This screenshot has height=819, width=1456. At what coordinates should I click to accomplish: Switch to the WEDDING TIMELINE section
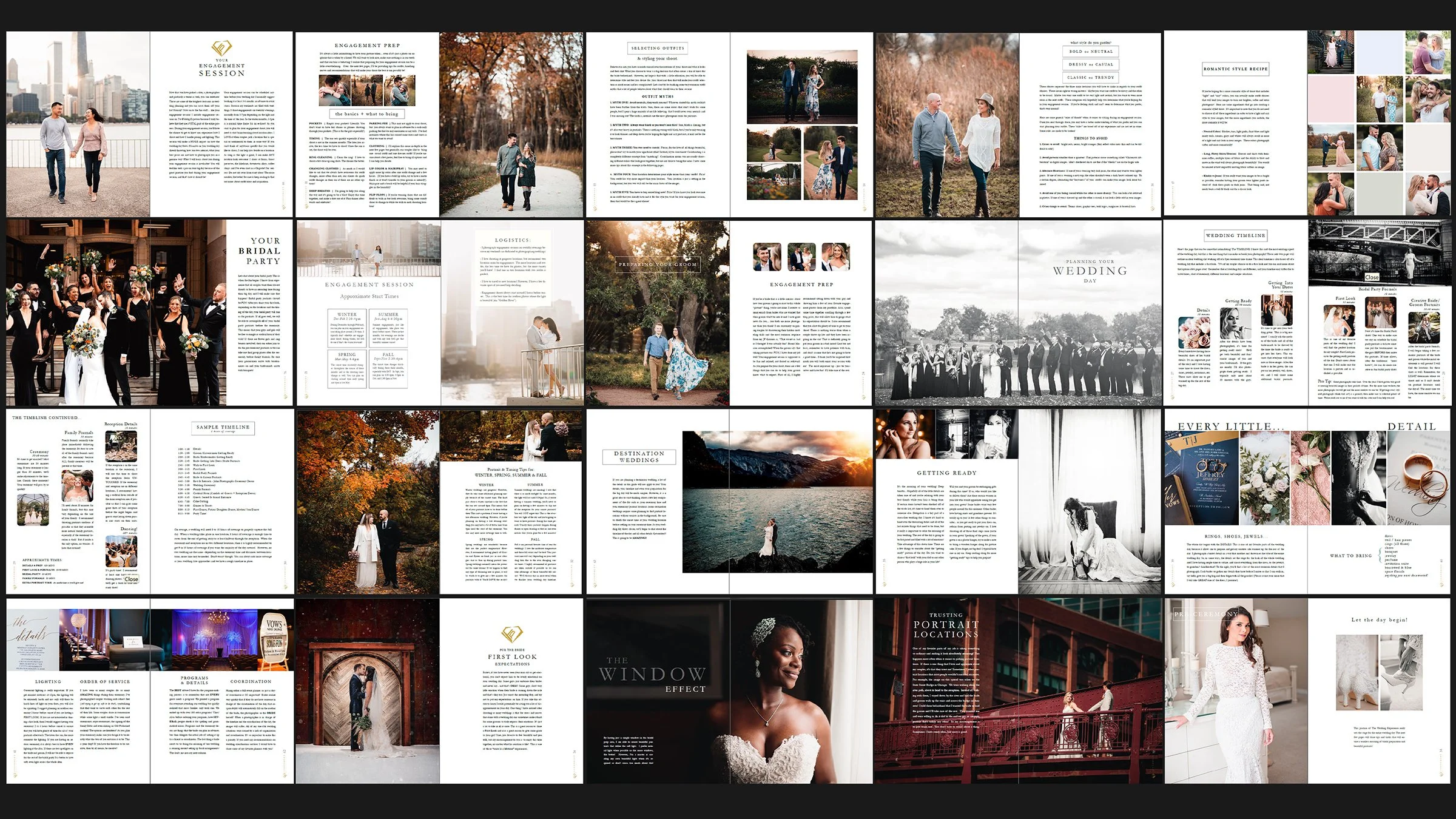1235,236
